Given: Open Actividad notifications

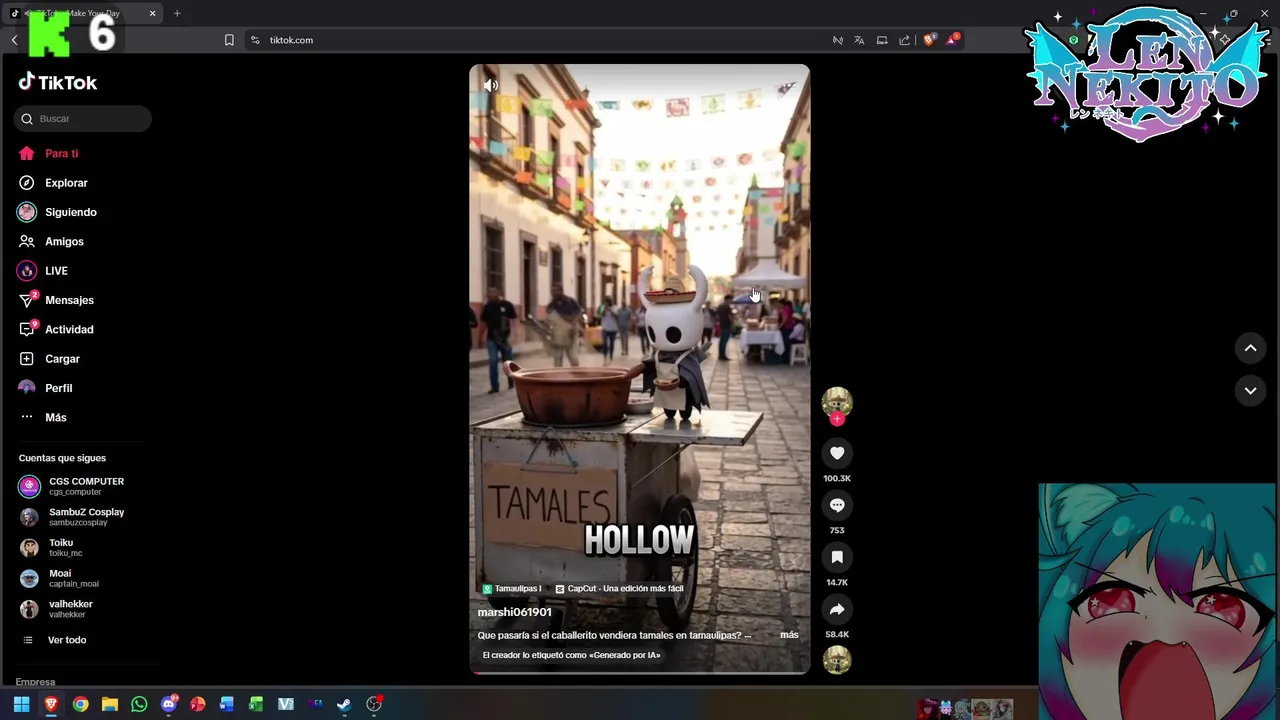Looking at the screenshot, I should 56,329.
